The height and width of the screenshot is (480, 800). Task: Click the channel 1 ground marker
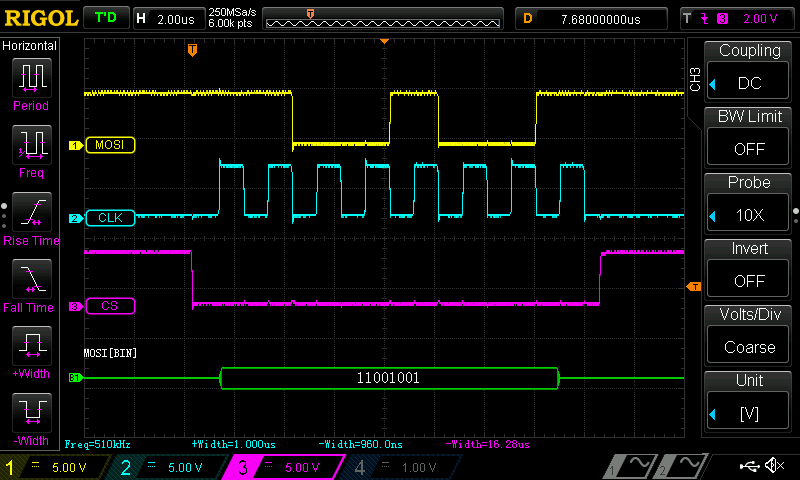tap(76, 145)
